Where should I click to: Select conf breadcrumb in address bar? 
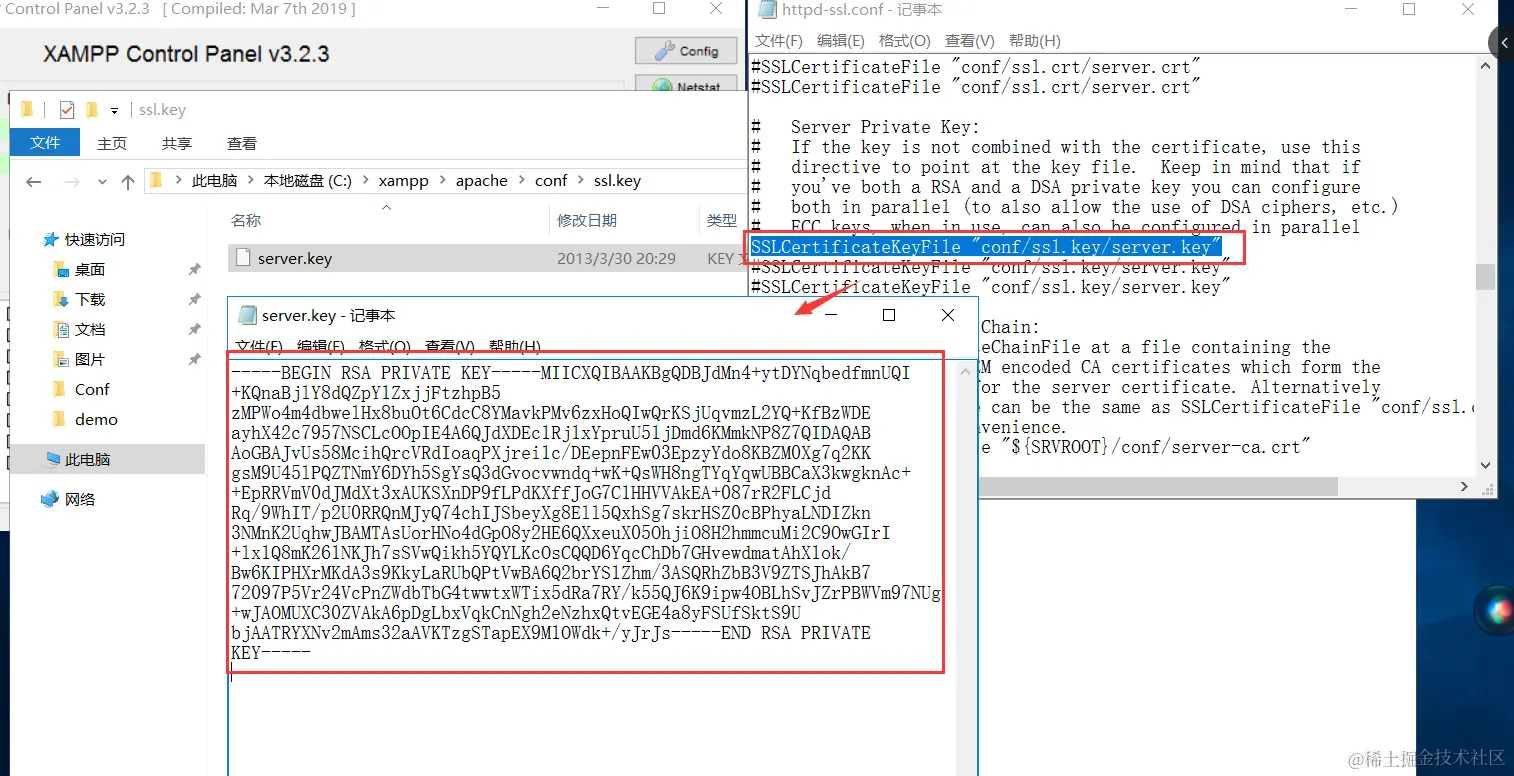[x=551, y=181]
